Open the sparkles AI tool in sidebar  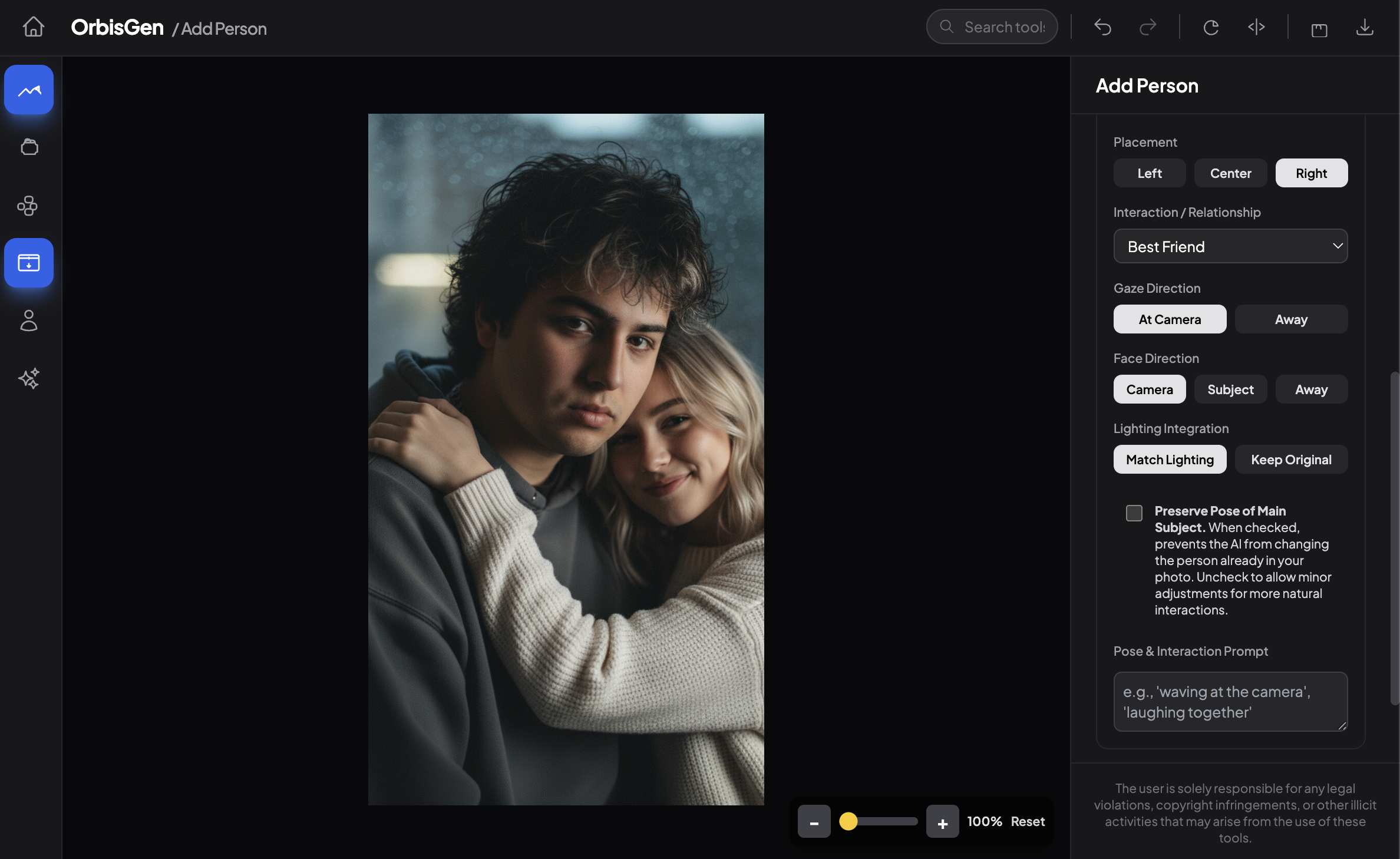(28, 378)
